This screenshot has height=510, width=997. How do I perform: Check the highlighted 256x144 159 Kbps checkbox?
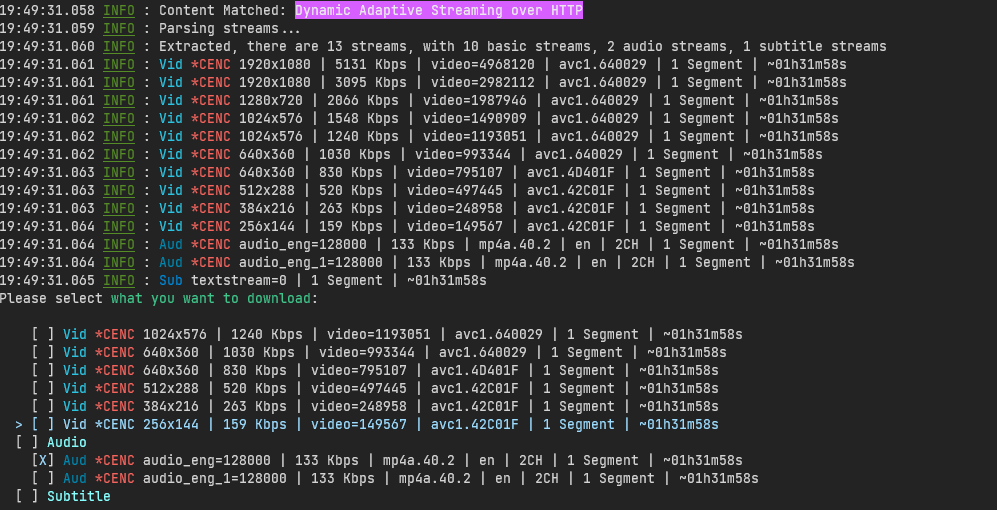tap(42, 425)
